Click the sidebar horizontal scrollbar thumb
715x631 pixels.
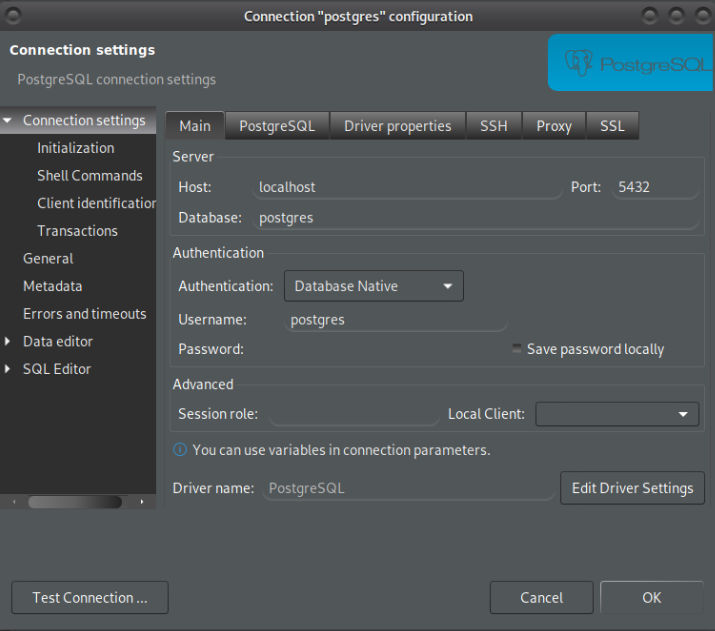pyautogui.click(x=75, y=502)
